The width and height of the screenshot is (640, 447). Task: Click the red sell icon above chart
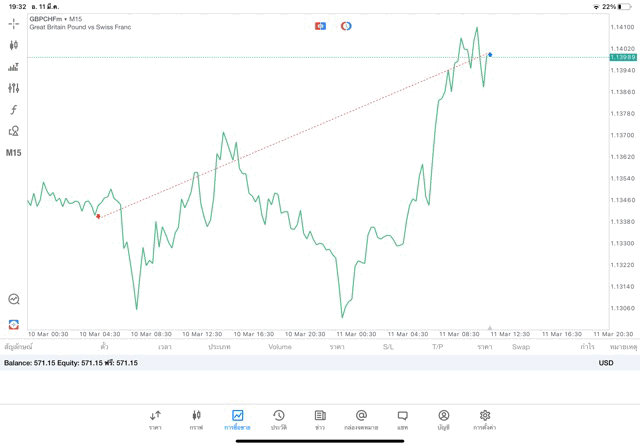pyautogui.click(x=320, y=26)
